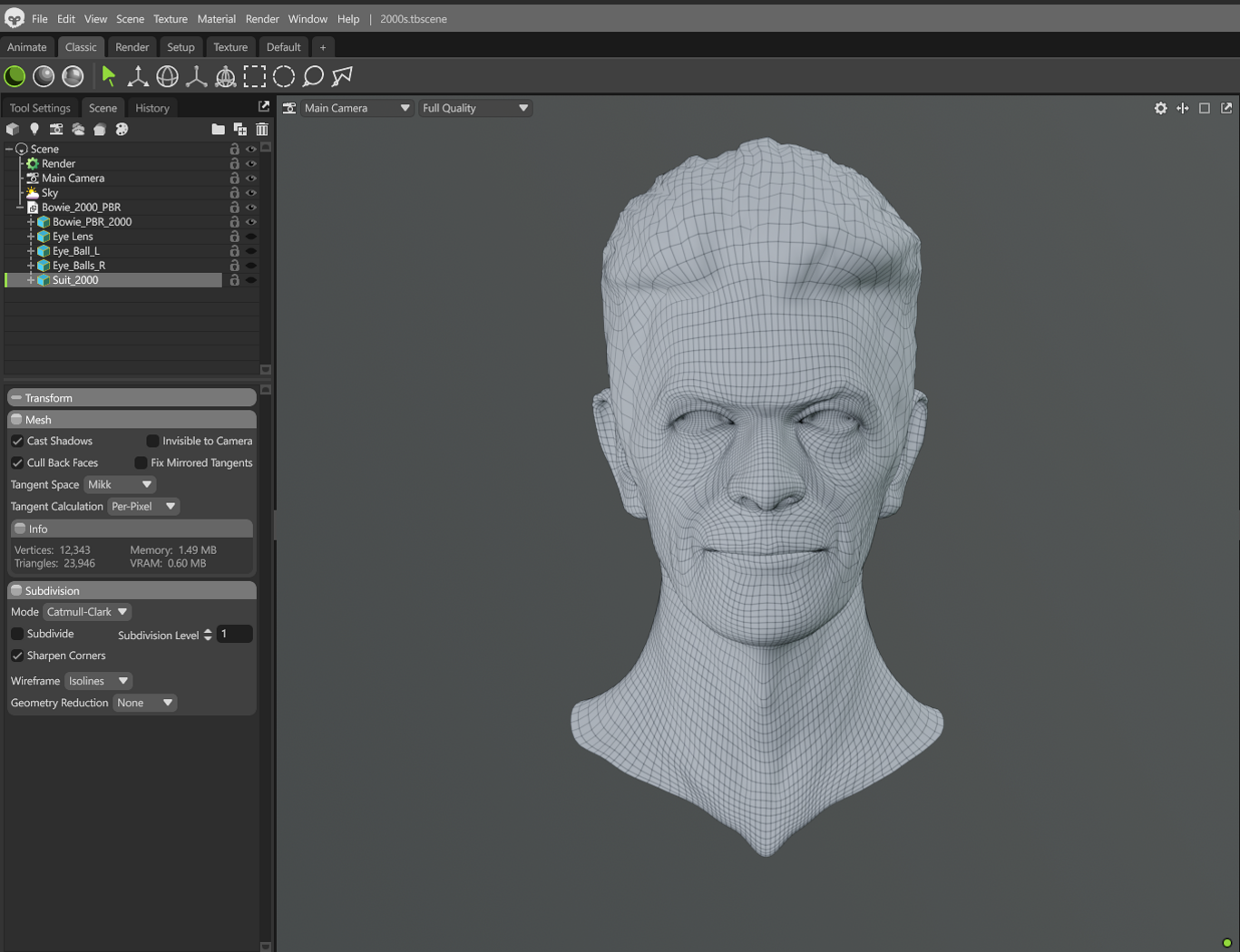Viewport: 1240px width, 952px height.
Task: Open the Tangent Space Mikk dropdown
Action: (120, 484)
